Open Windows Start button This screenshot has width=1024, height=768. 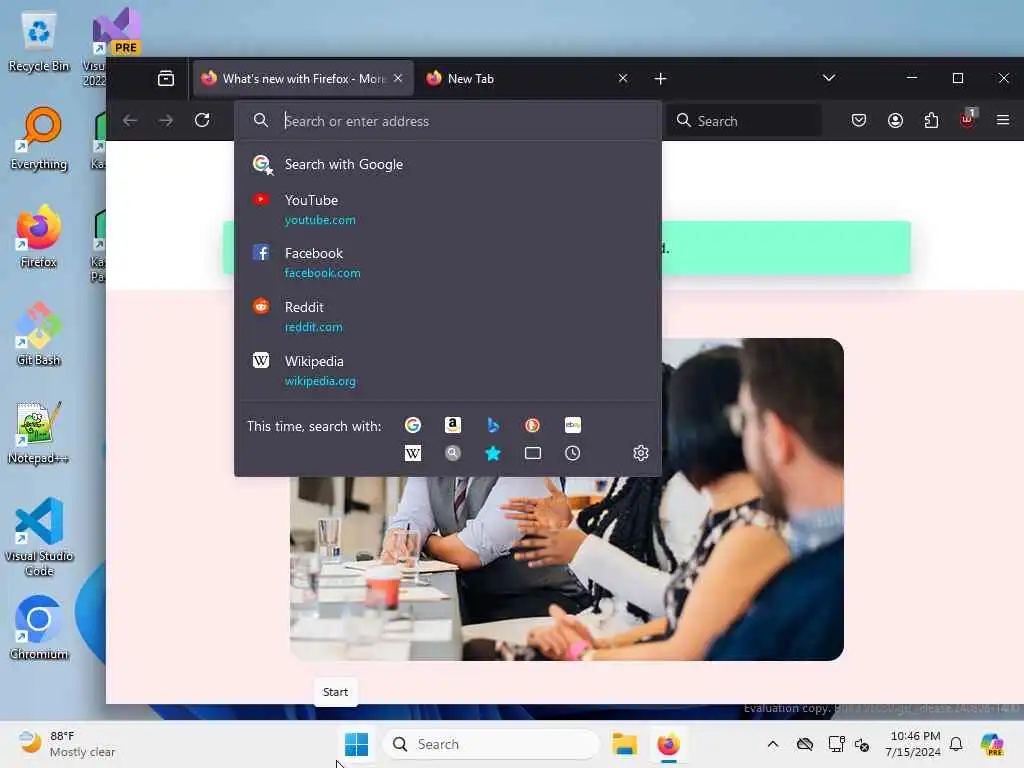click(357, 744)
